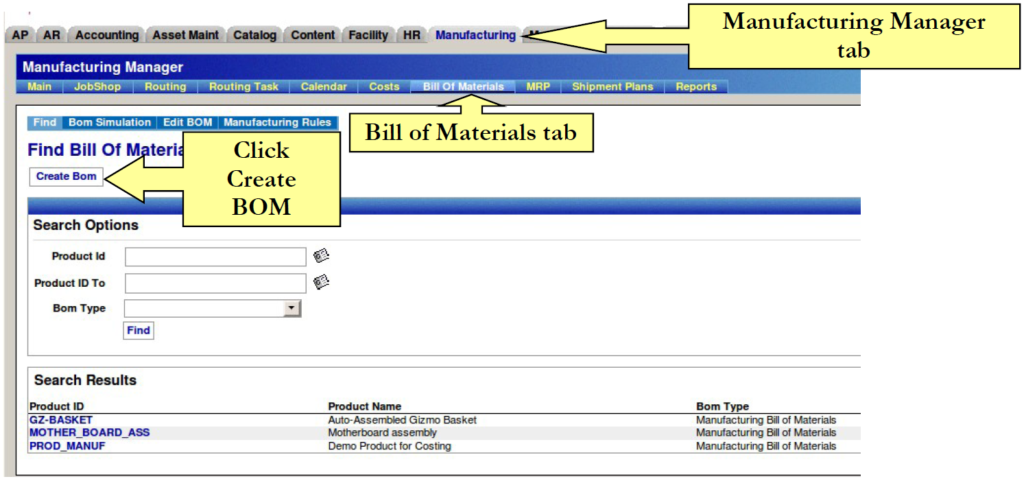1024x479 pixels.
Task: Click the Edit BOM sub-tab
Action: tap(187, 123)
